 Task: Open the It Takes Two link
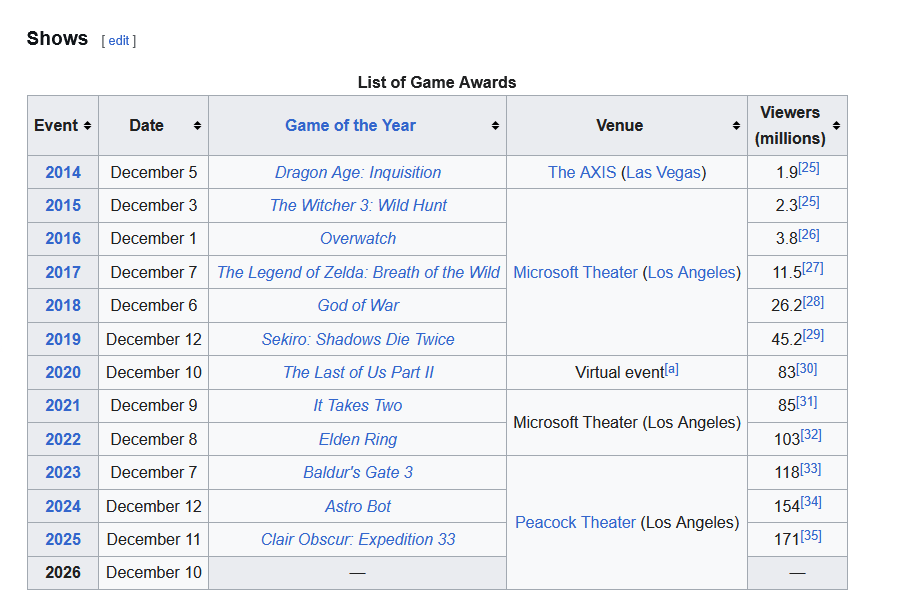point(358,406)
